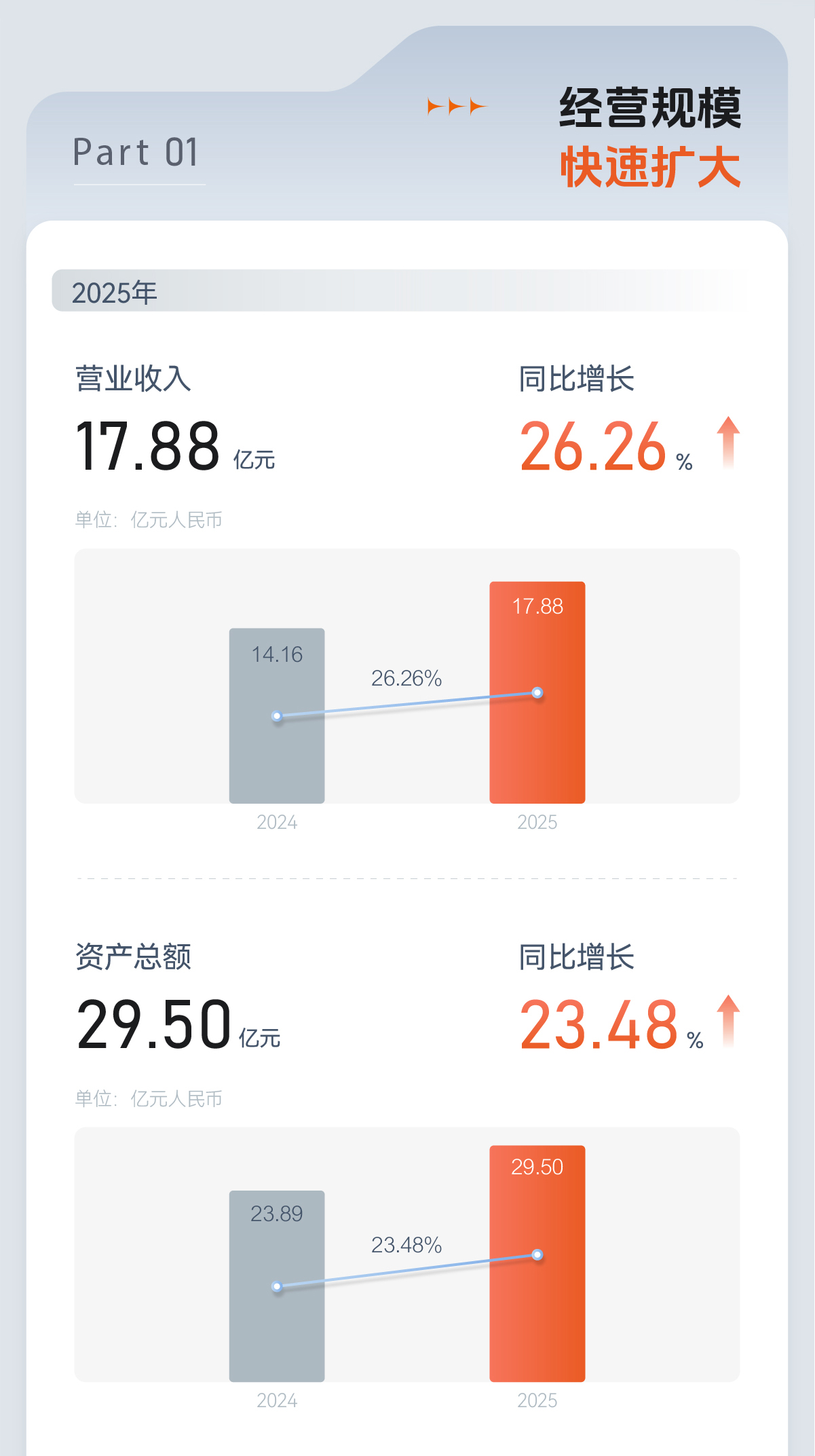Image resolution: width=815 pixels, height=1456 pixels.
Task: Click the gray 23.89 assets bar
Action: coord(277,1330)
